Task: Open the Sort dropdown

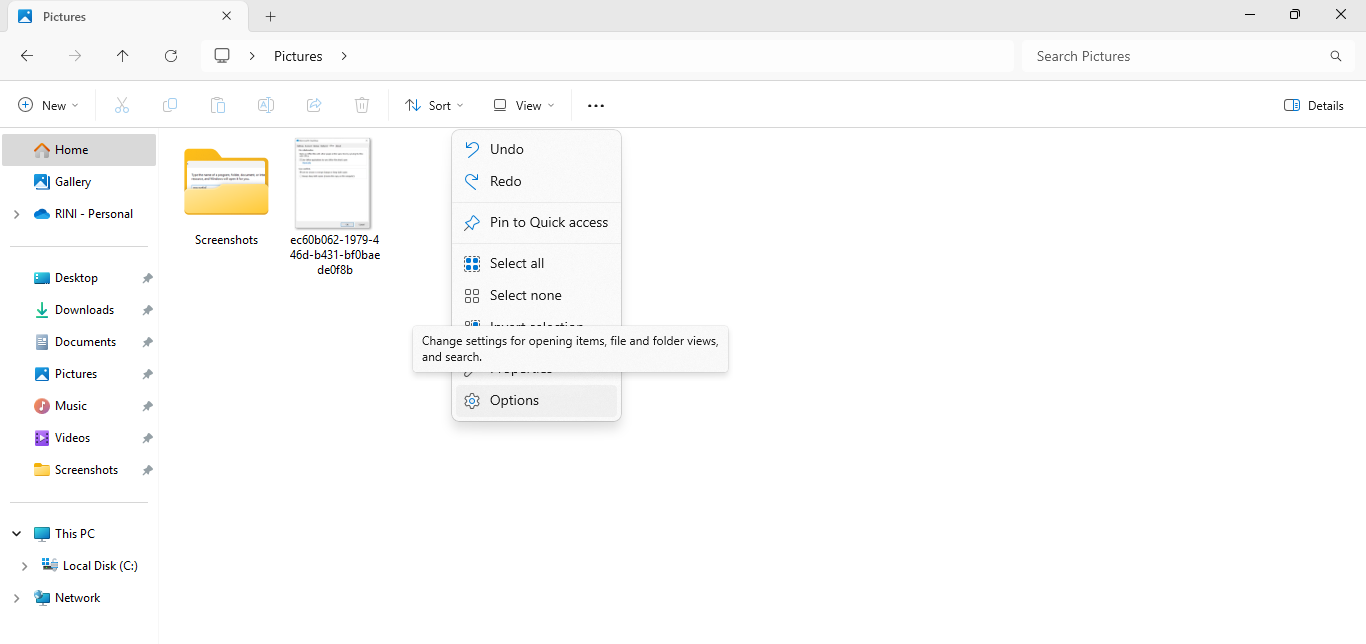Action: (x=435, y=105)
